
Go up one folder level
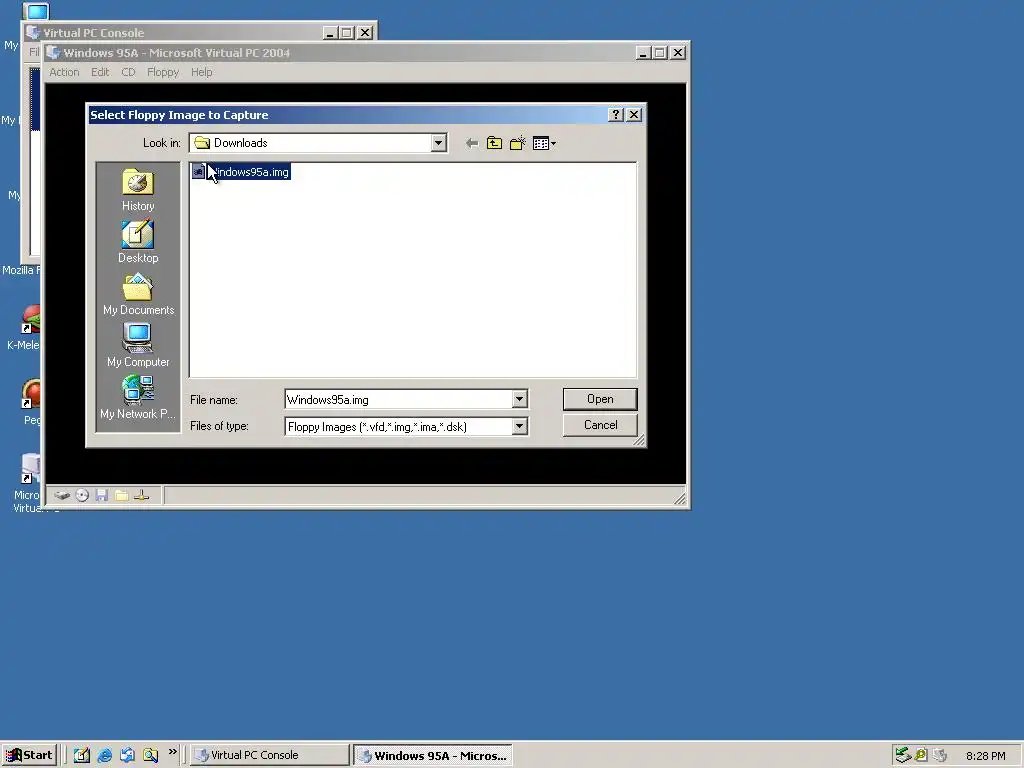click(x=494, y=143)
